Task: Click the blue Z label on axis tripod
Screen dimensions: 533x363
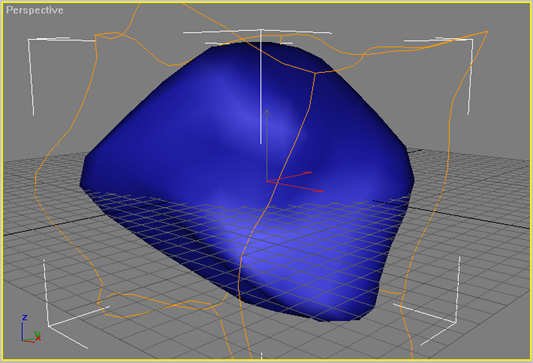Action: tap(24, 317)
